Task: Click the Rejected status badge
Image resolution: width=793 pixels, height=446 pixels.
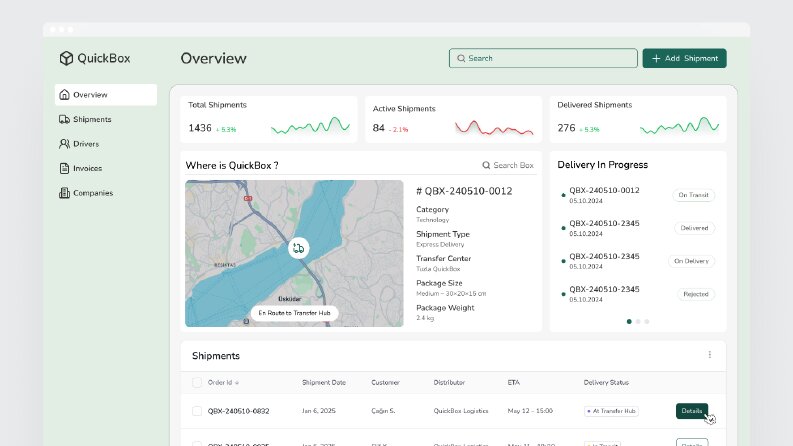Action: (695, 294)
